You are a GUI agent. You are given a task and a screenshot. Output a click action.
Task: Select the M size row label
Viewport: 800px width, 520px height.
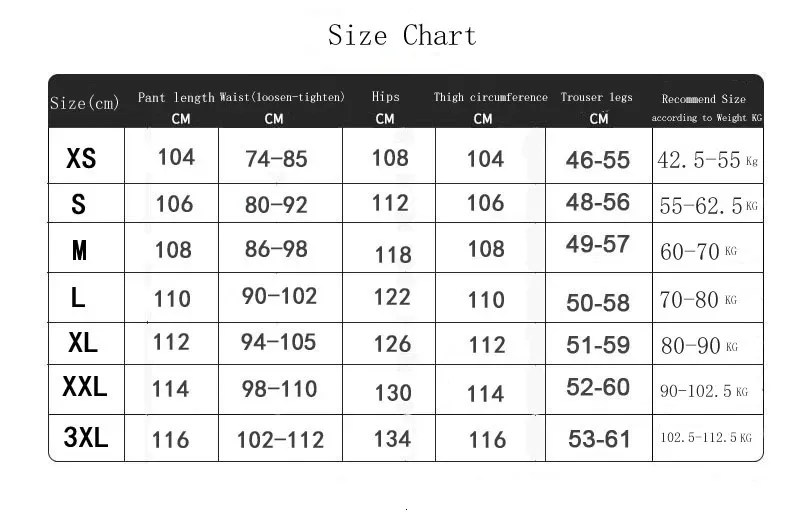click(x=79, y=251)
